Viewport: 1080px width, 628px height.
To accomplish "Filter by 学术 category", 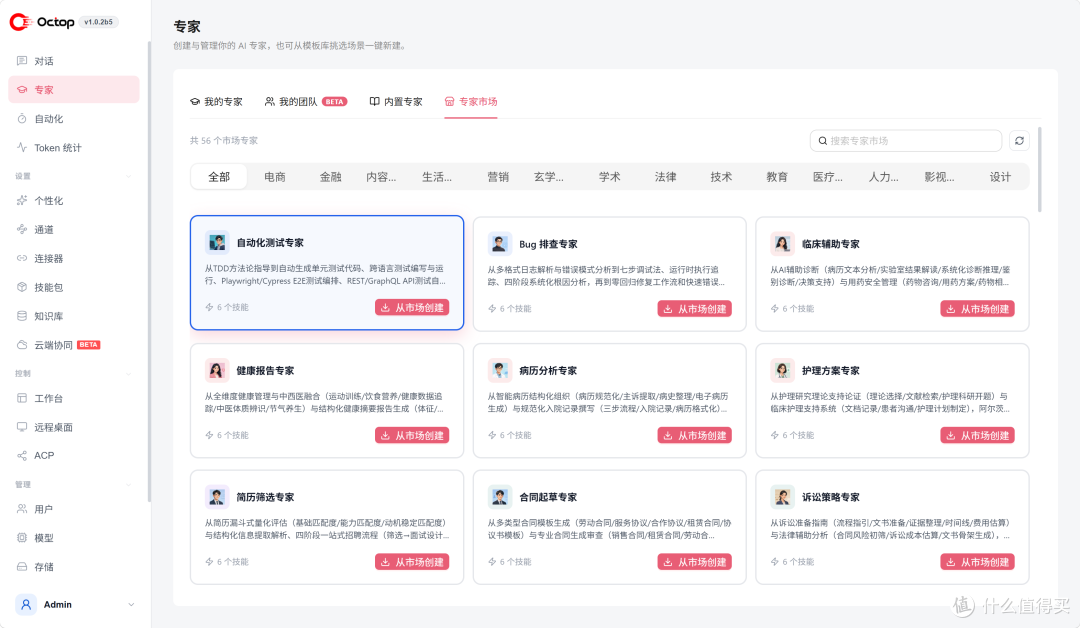I will [610, 177].
